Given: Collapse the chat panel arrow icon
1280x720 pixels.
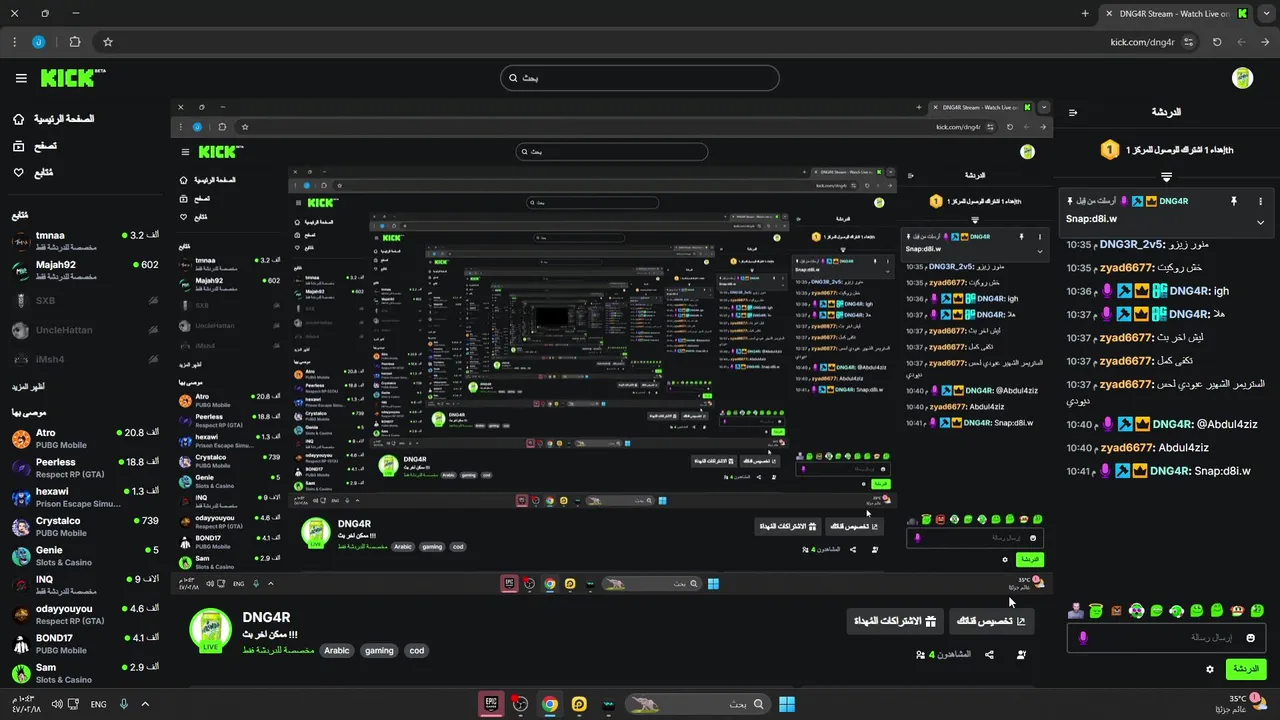Looking at the screenshot, I should 1073,113.
